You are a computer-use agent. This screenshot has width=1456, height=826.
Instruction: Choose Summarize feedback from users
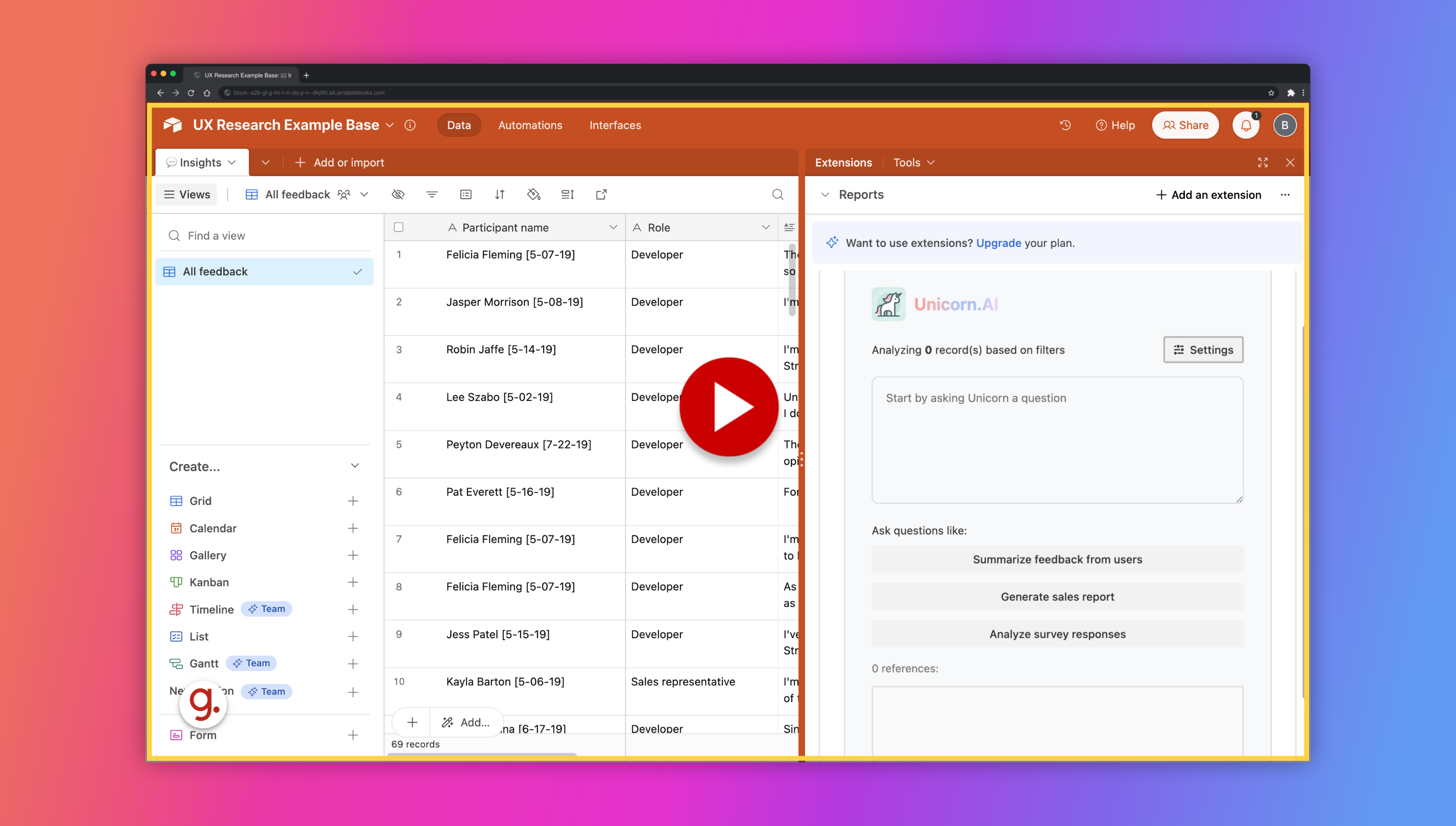click(1057, 559)
